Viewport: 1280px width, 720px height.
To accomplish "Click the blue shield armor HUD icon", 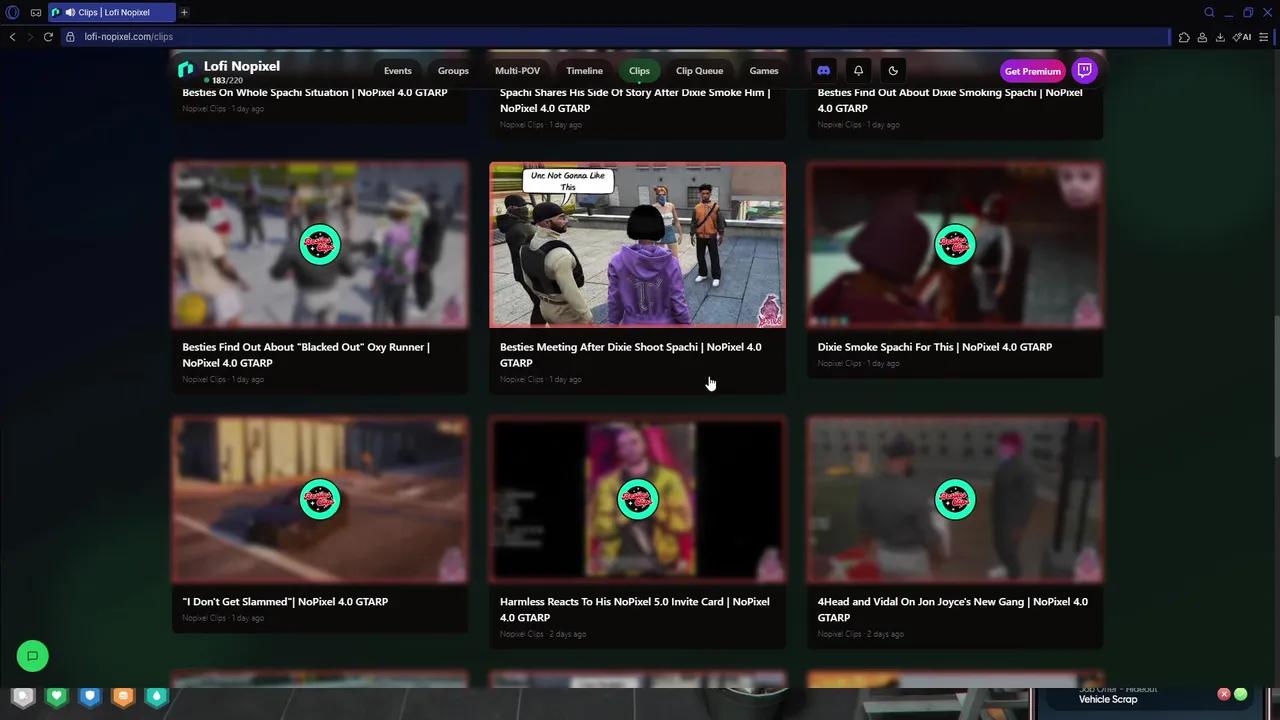I will pos(90,696).
